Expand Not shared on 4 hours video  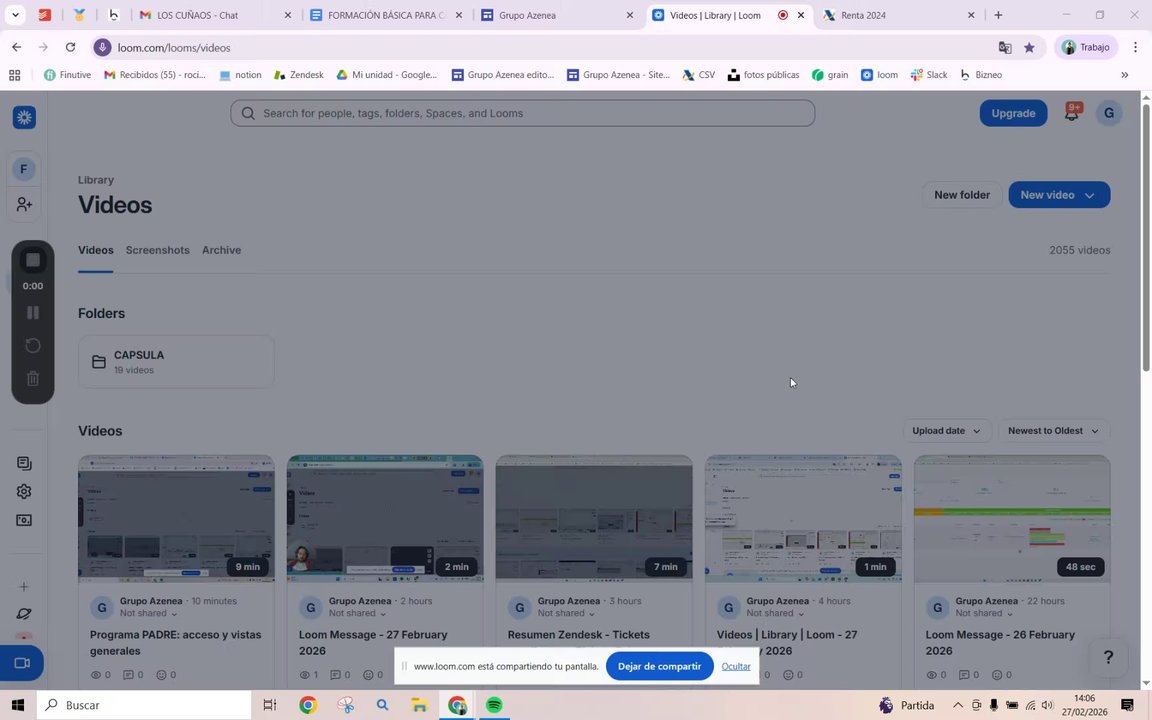(775, 613)
